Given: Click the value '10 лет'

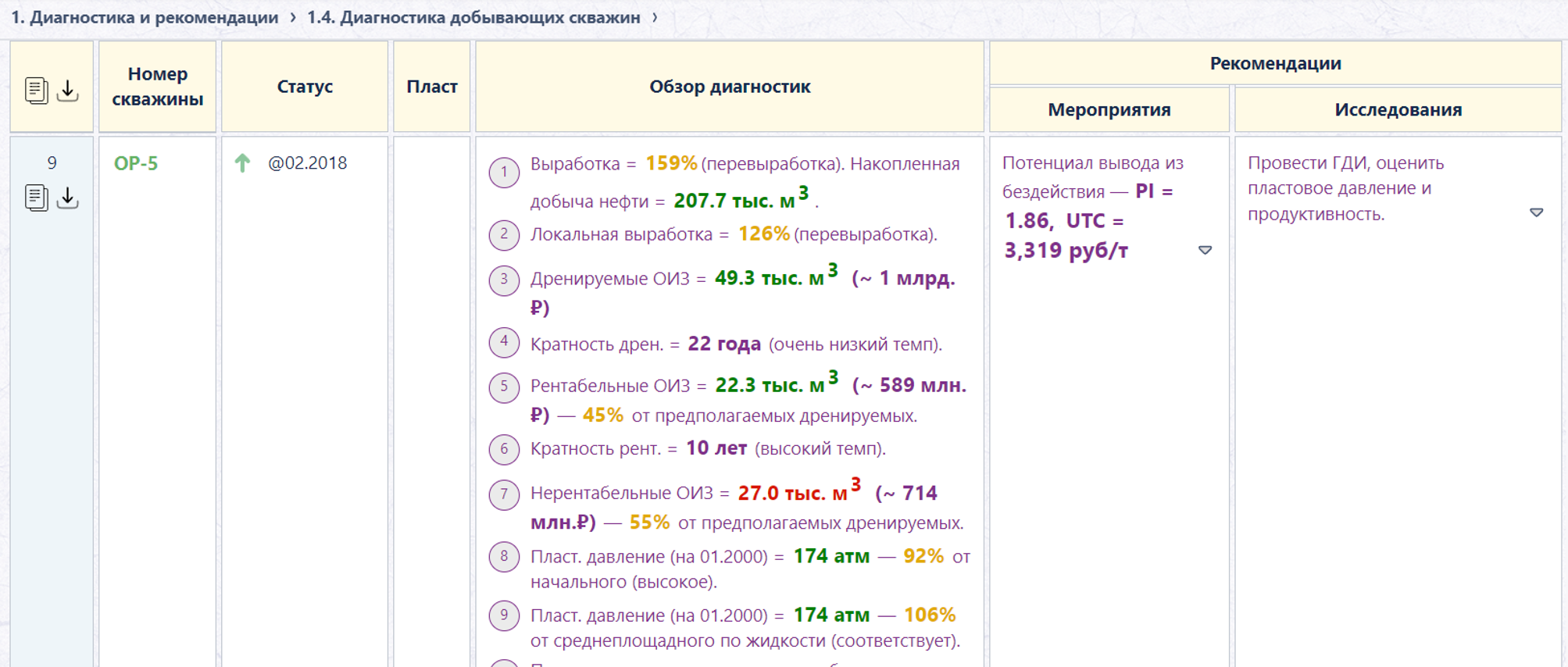Looking at the screenshot, I should pyautogui.click(x=716, y=448).
